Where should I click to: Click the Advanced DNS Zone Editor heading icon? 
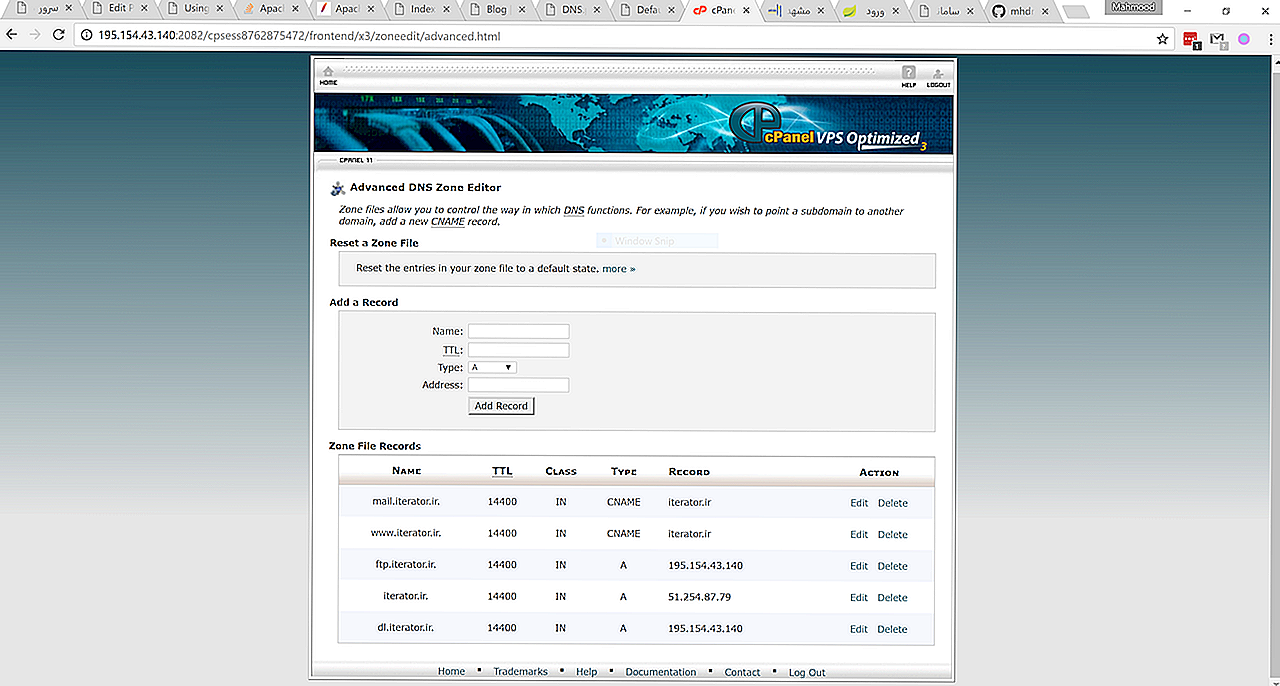pyautogui.click(x=337, y=188)
